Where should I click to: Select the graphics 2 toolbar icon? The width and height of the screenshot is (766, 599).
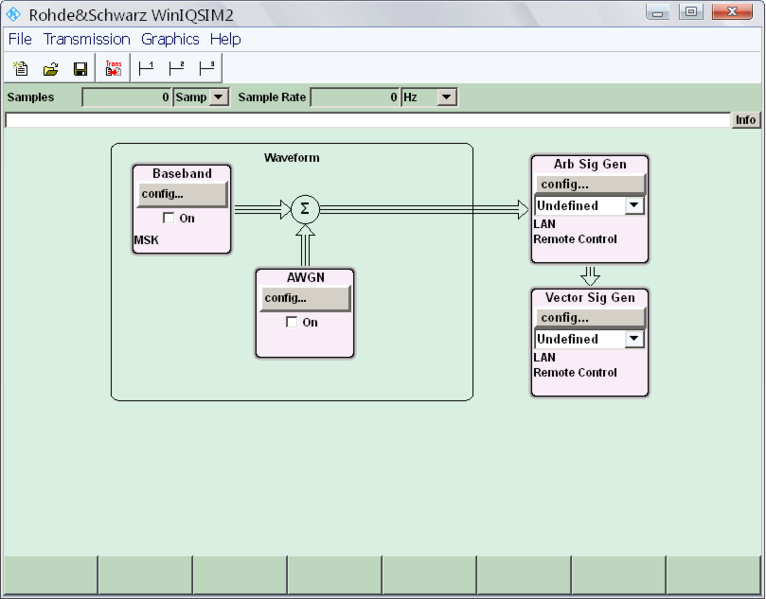tap(177, 69)
